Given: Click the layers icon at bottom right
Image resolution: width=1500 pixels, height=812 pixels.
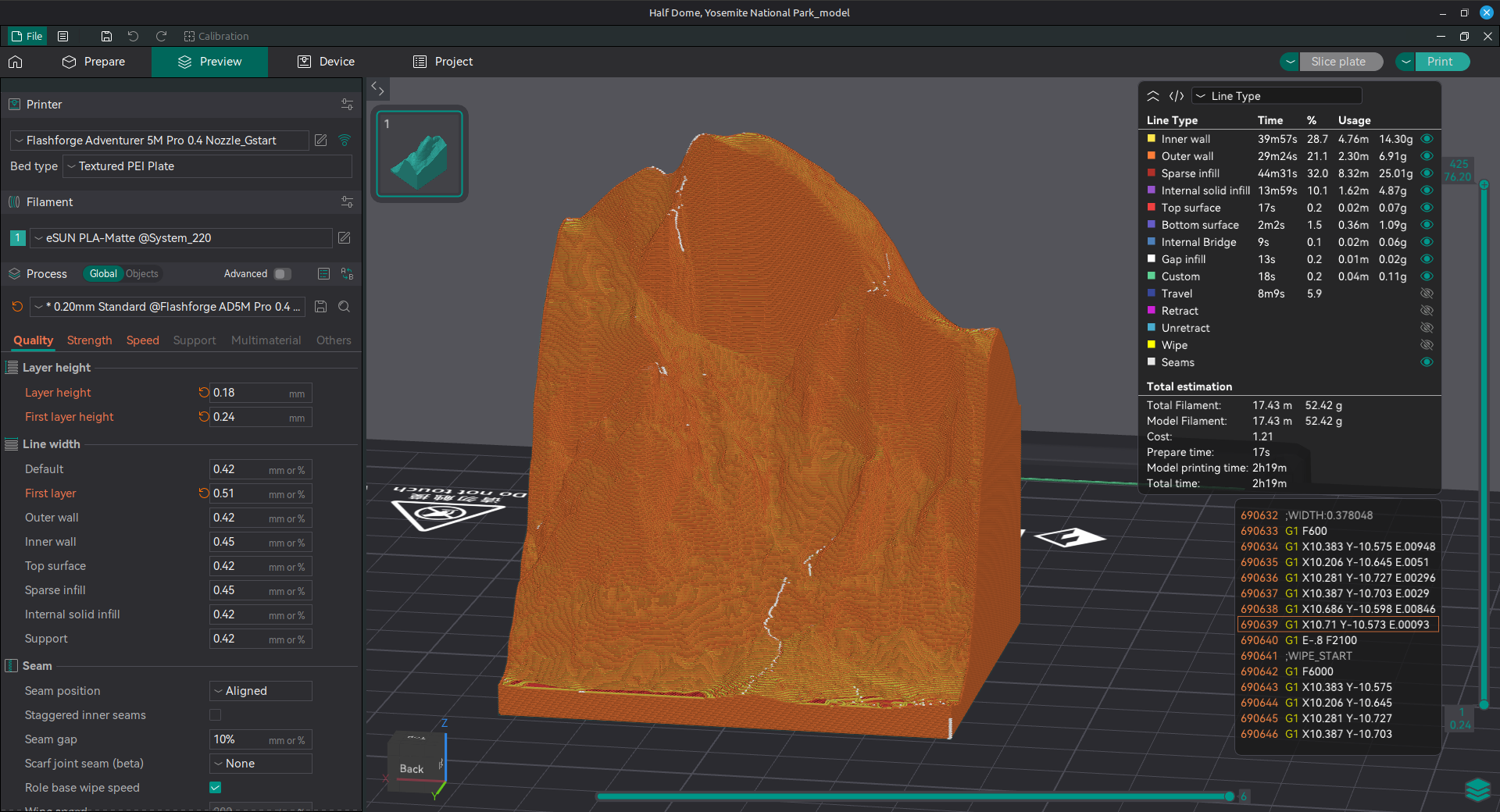Looking at the screenshot, I should coord(1477,789).
